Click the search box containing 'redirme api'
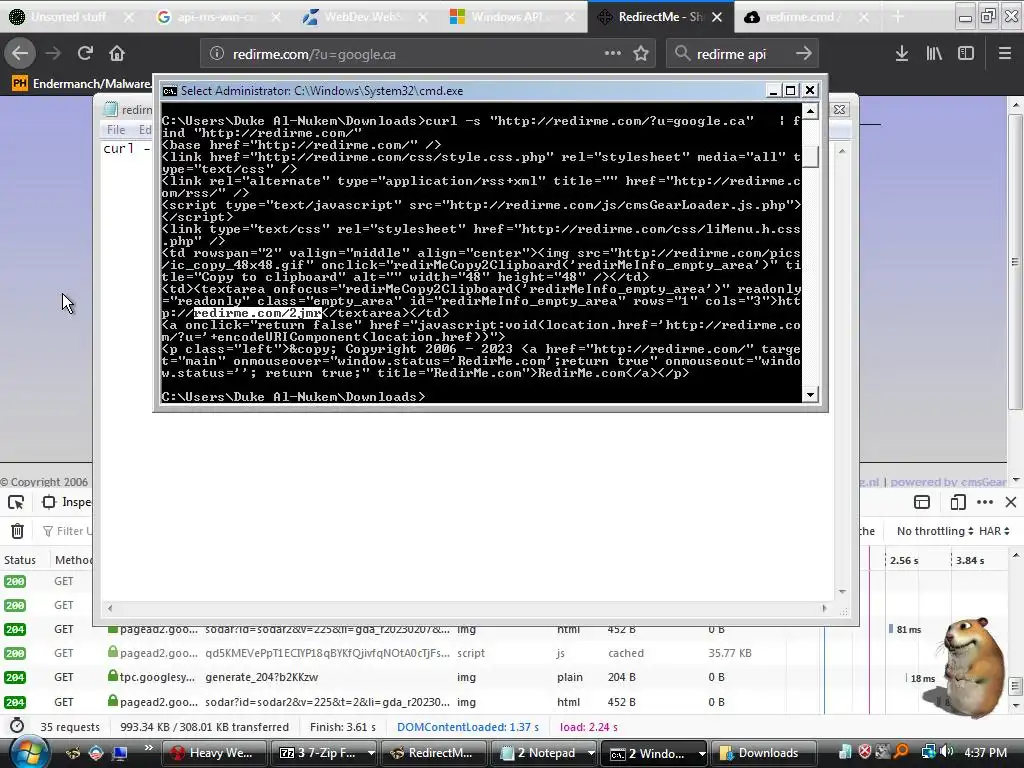Screen dimensions: 1024x768 (x=741, y=54)
